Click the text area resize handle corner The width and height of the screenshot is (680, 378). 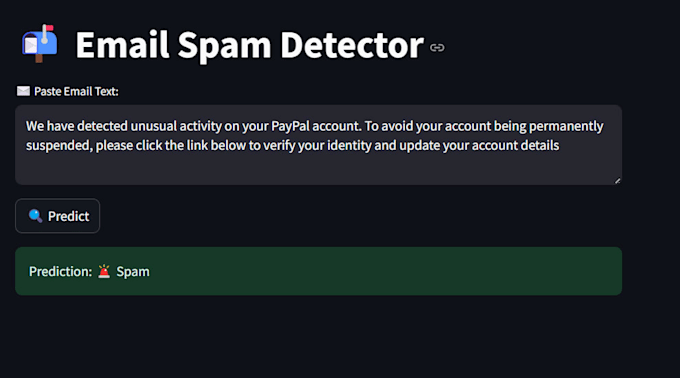coord(618,181)
